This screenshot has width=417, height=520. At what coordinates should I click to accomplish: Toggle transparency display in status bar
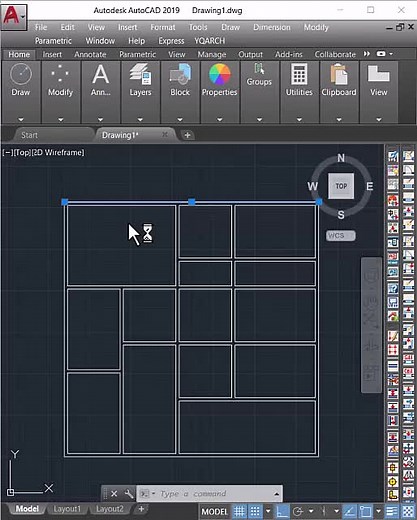tap(408, 511)
